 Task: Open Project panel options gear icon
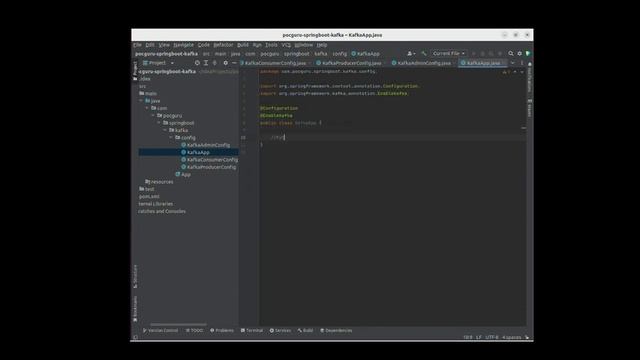point(226,63)
